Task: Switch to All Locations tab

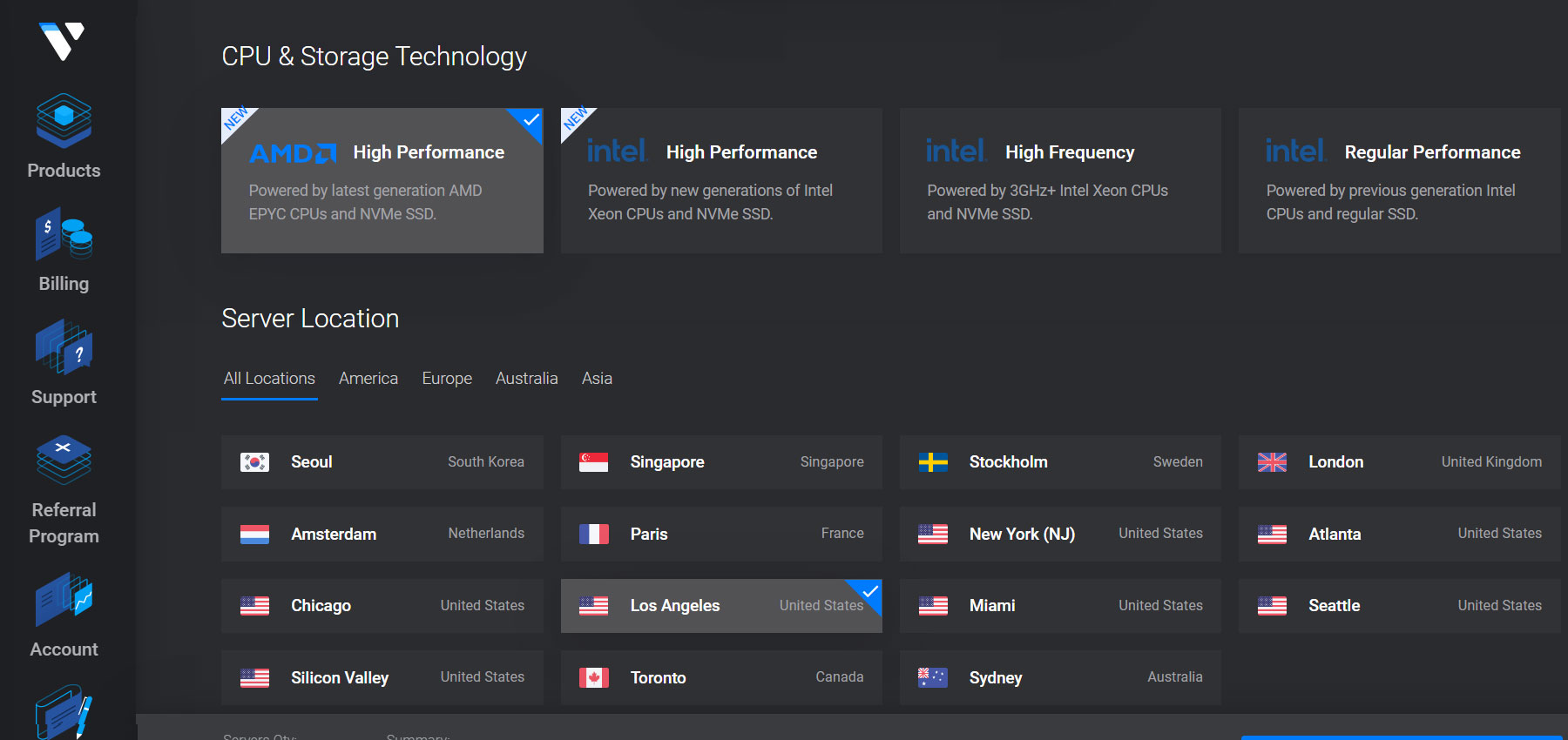Action: tap(269, 379)
